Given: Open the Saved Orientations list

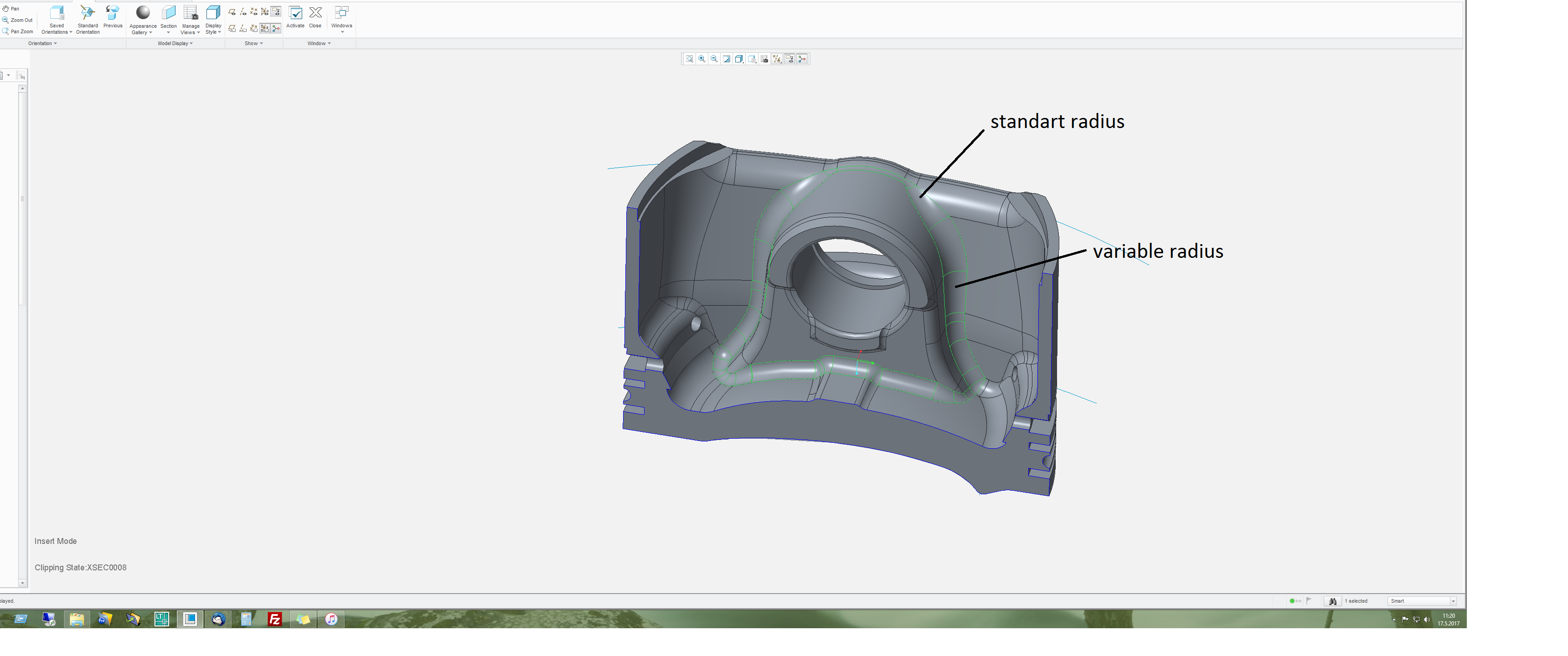Looking at the screenshot, I should (57, 20).
